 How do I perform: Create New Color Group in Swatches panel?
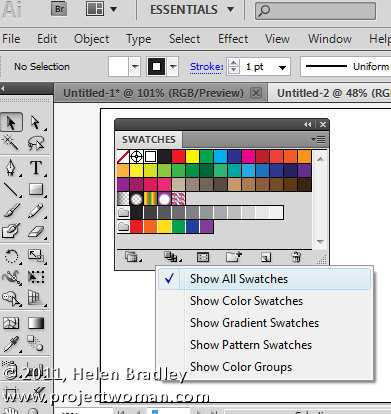(x=233, y=257)
